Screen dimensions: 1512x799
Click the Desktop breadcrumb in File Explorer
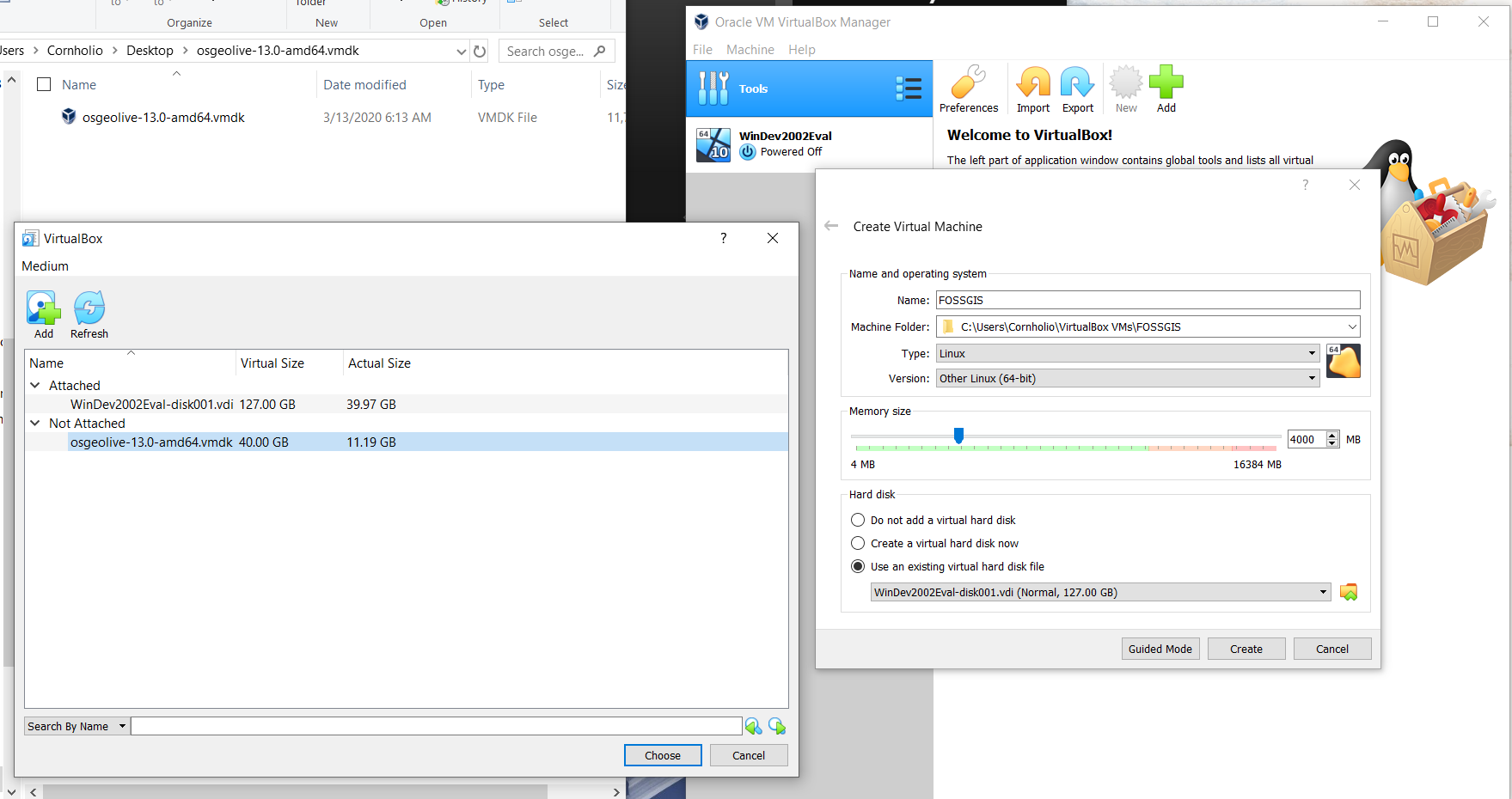(150, 51)
